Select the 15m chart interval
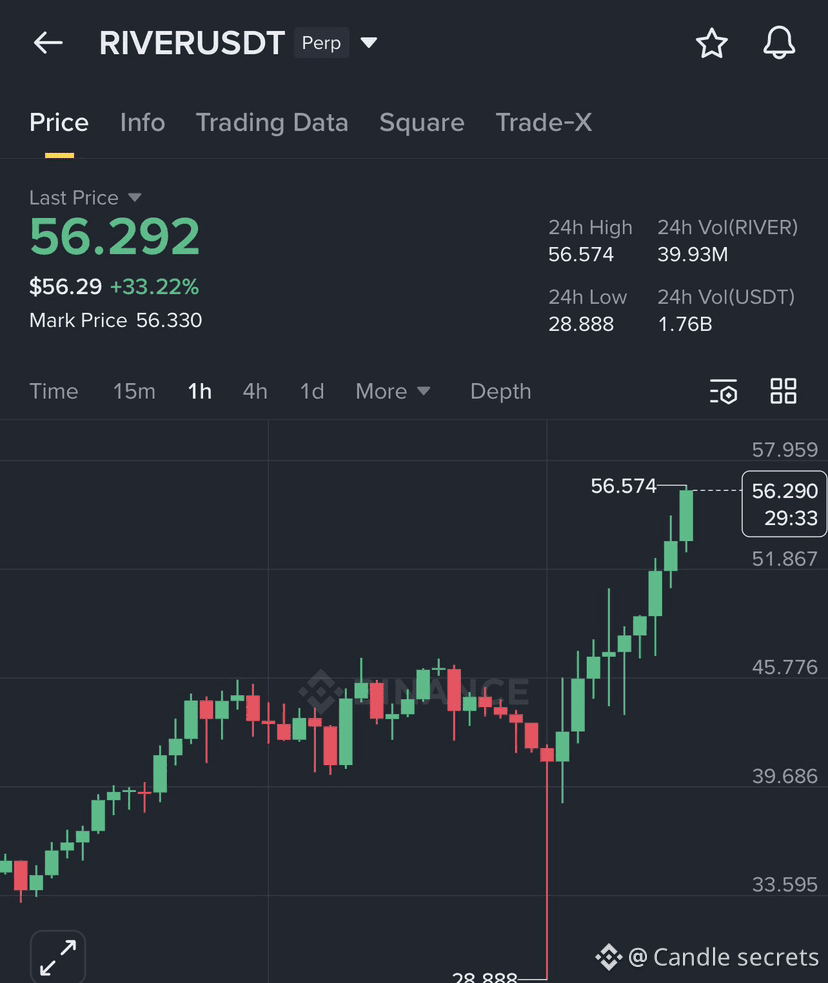828x983 pixels. (x=134, y=391)
